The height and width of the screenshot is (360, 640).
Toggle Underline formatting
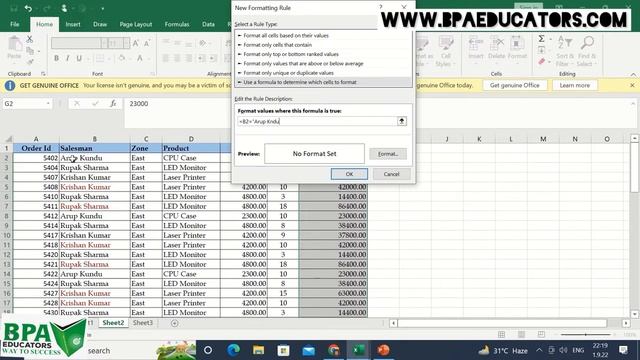pyautogui.click(x=79, y=58)
